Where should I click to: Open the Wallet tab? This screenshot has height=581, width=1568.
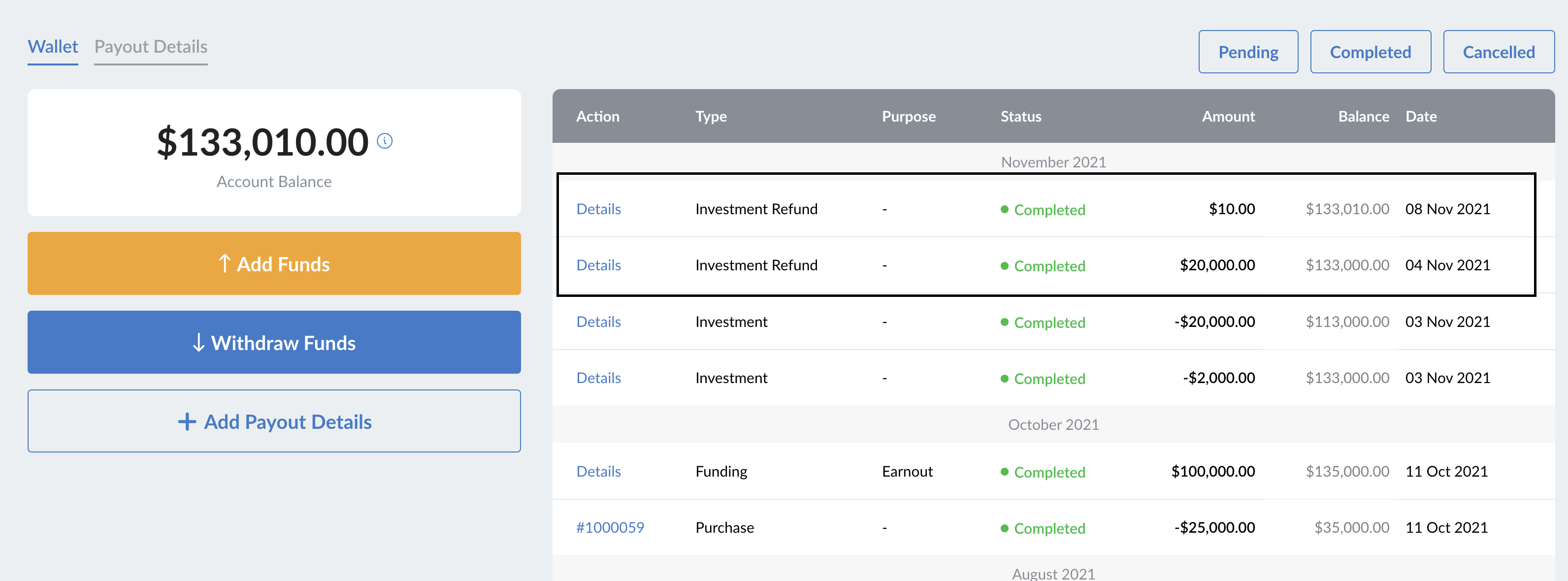[53, 47]
